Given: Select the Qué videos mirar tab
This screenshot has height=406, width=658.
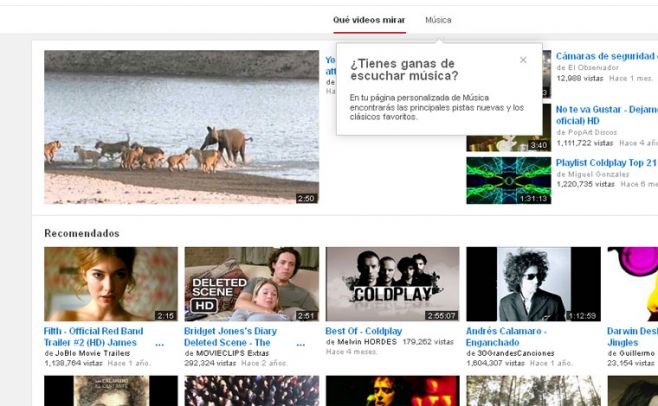Looking at the screenshot, I should pos(369,20).
